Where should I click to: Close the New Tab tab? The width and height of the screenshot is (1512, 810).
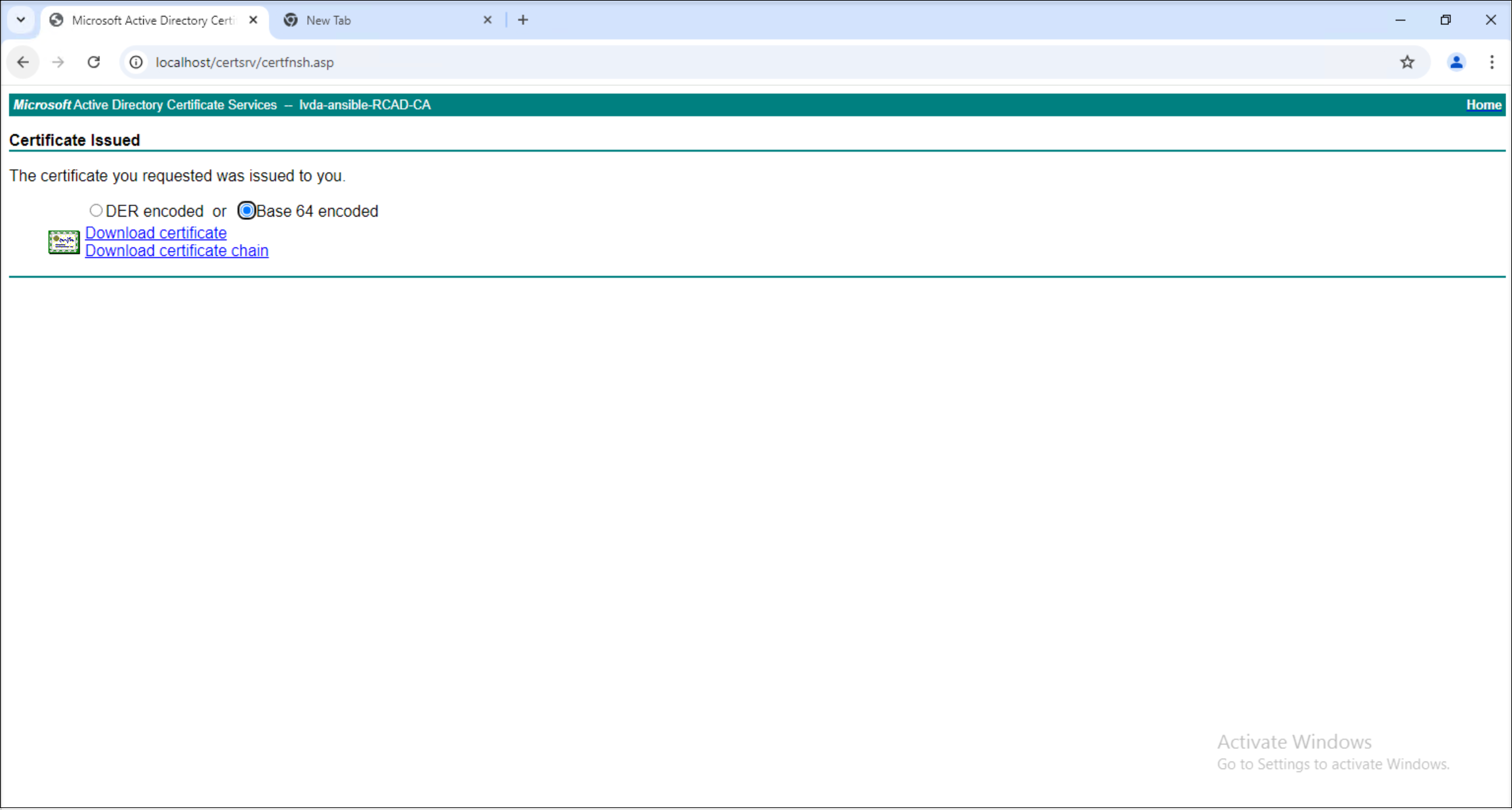[488, 20]
